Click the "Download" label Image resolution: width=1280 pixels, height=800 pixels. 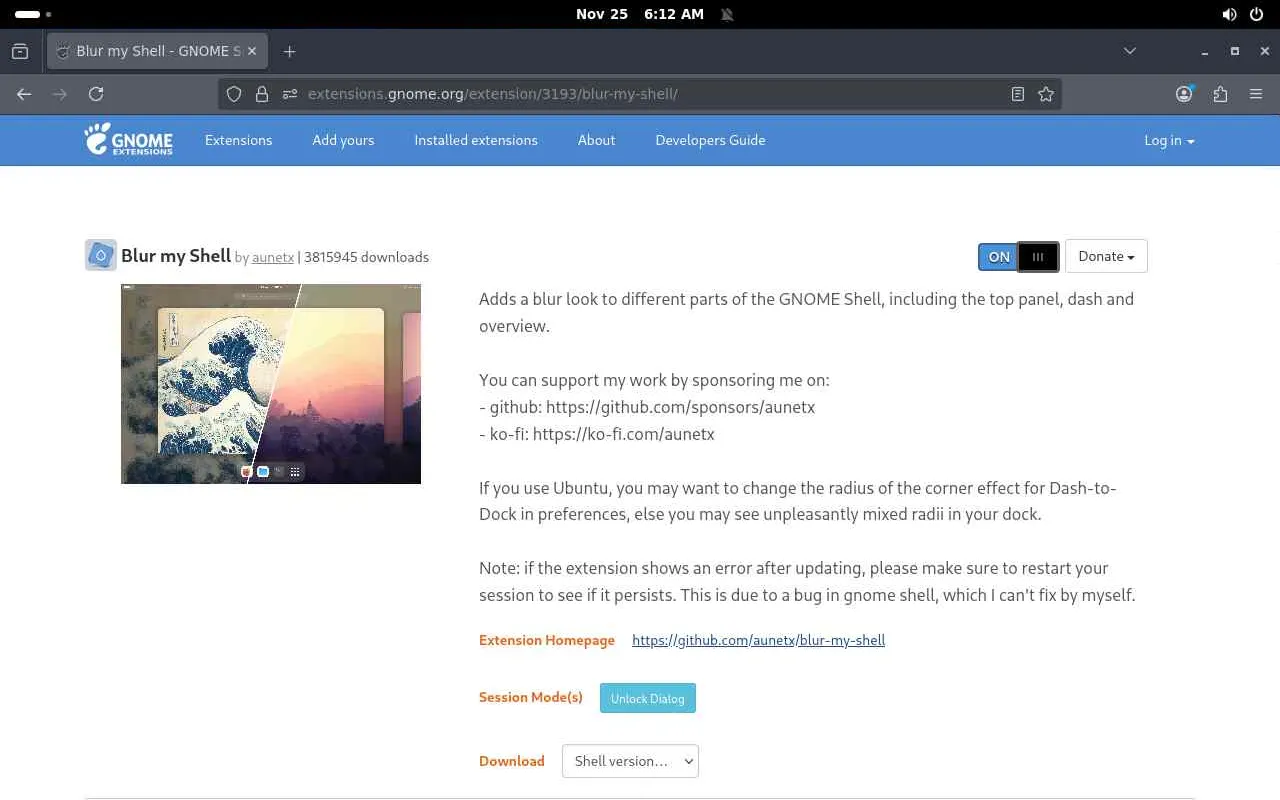512,761
